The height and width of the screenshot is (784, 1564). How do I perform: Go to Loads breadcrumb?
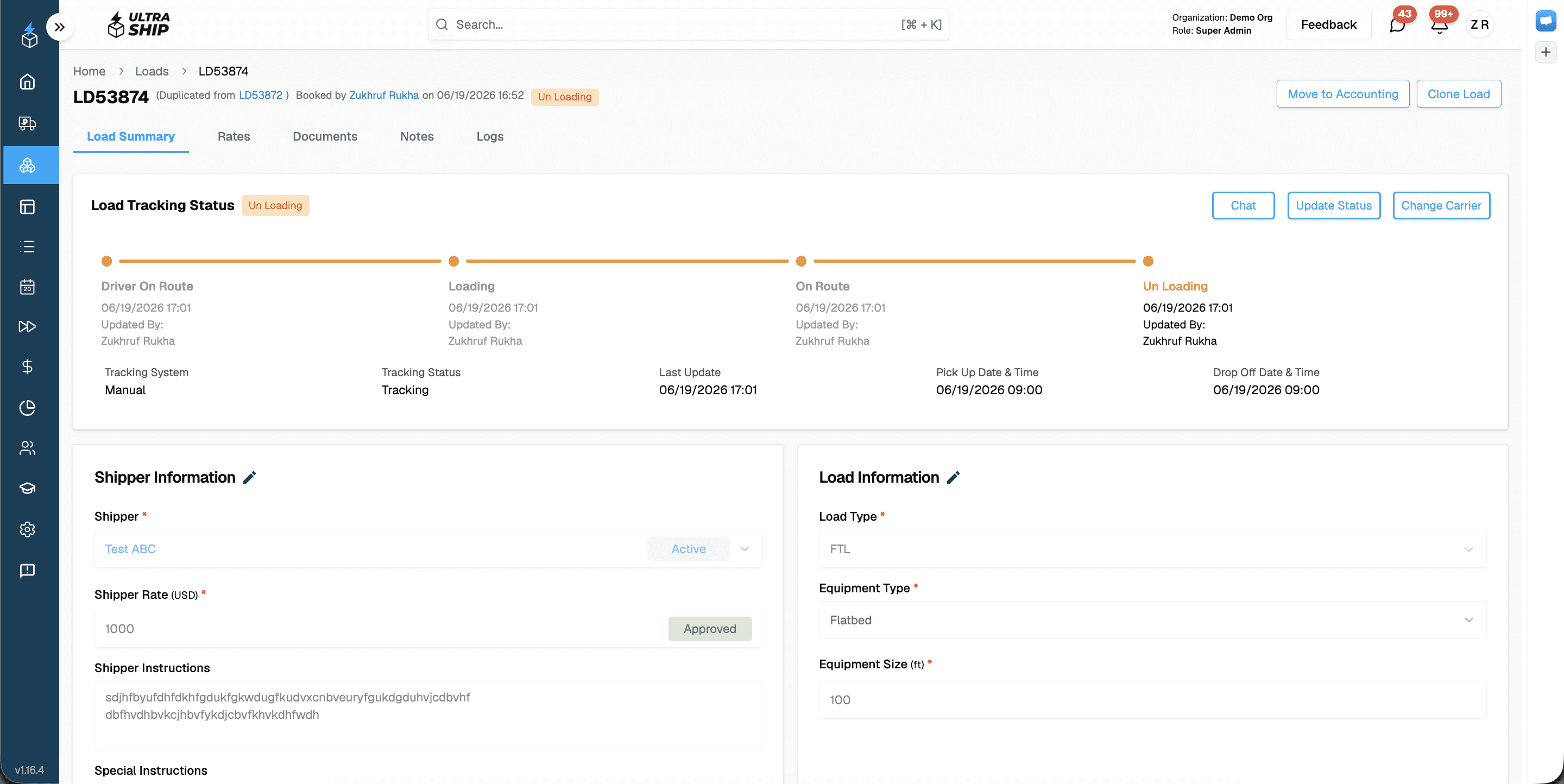[152, 71]
